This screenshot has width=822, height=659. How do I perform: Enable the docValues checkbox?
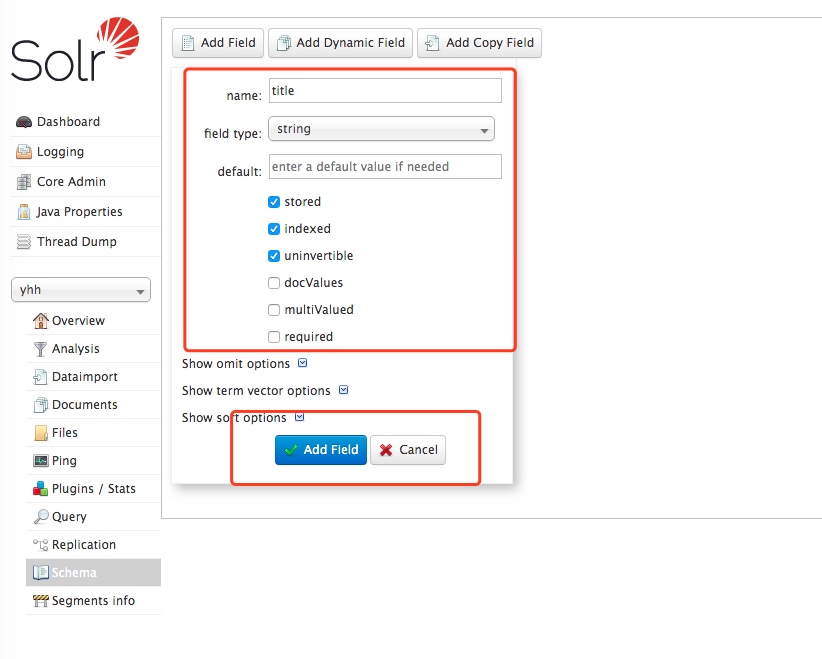coord(274,283)
